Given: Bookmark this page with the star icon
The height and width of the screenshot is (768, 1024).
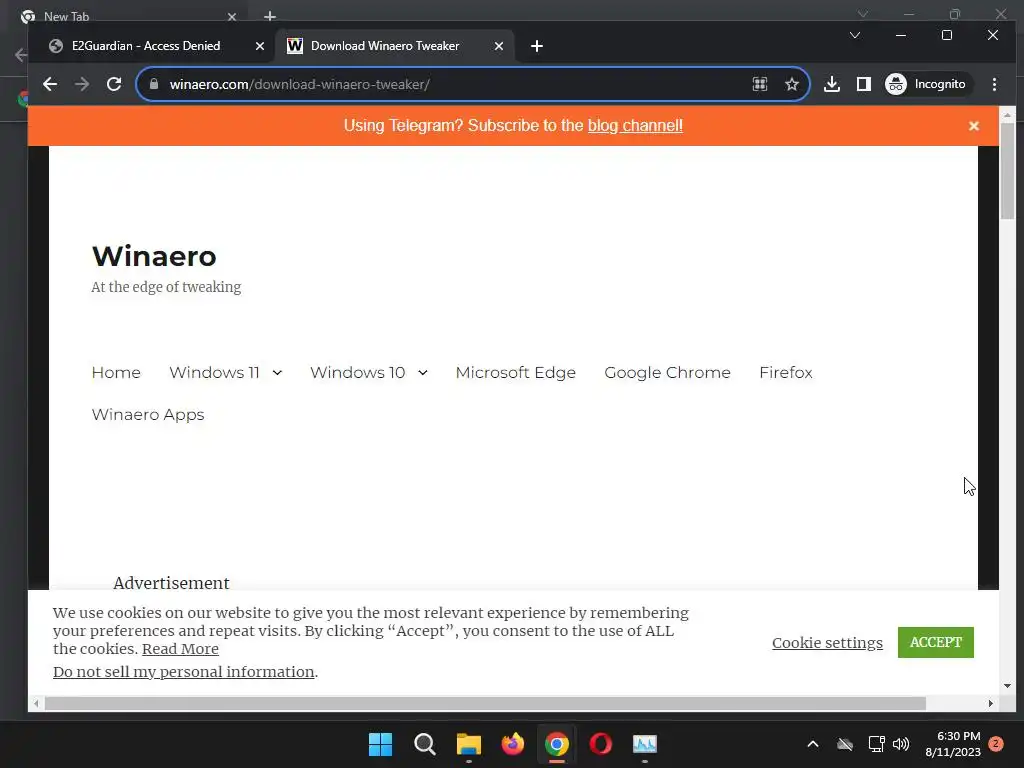Looking at the screenshot, I should point(792,84).
